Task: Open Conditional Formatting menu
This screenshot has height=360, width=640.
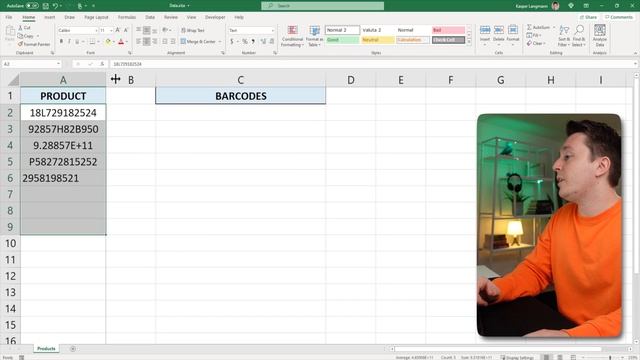Action: [292, 36]
